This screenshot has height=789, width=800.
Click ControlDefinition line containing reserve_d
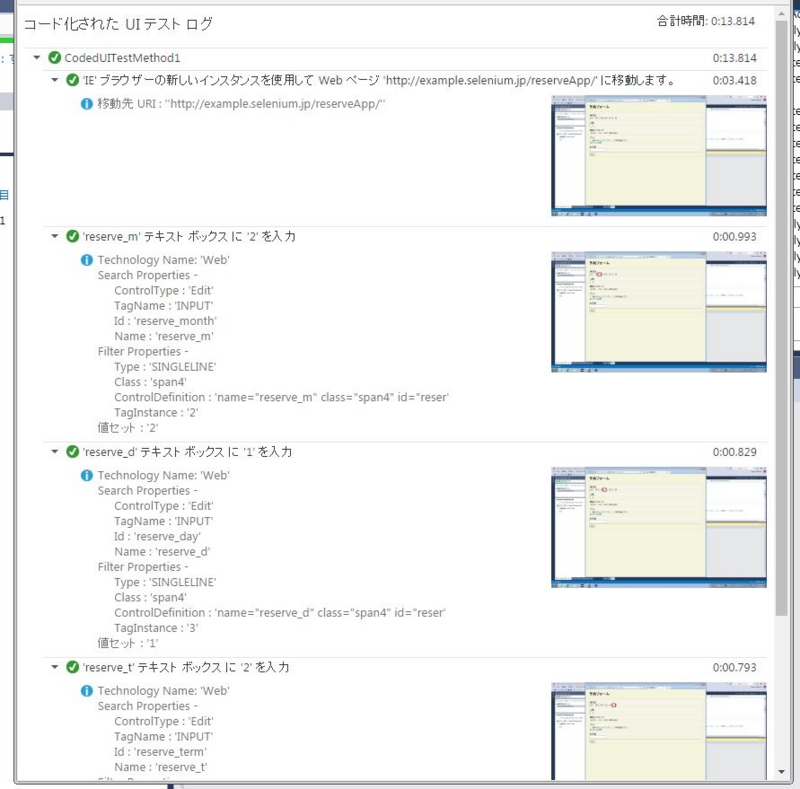point(280,612)
